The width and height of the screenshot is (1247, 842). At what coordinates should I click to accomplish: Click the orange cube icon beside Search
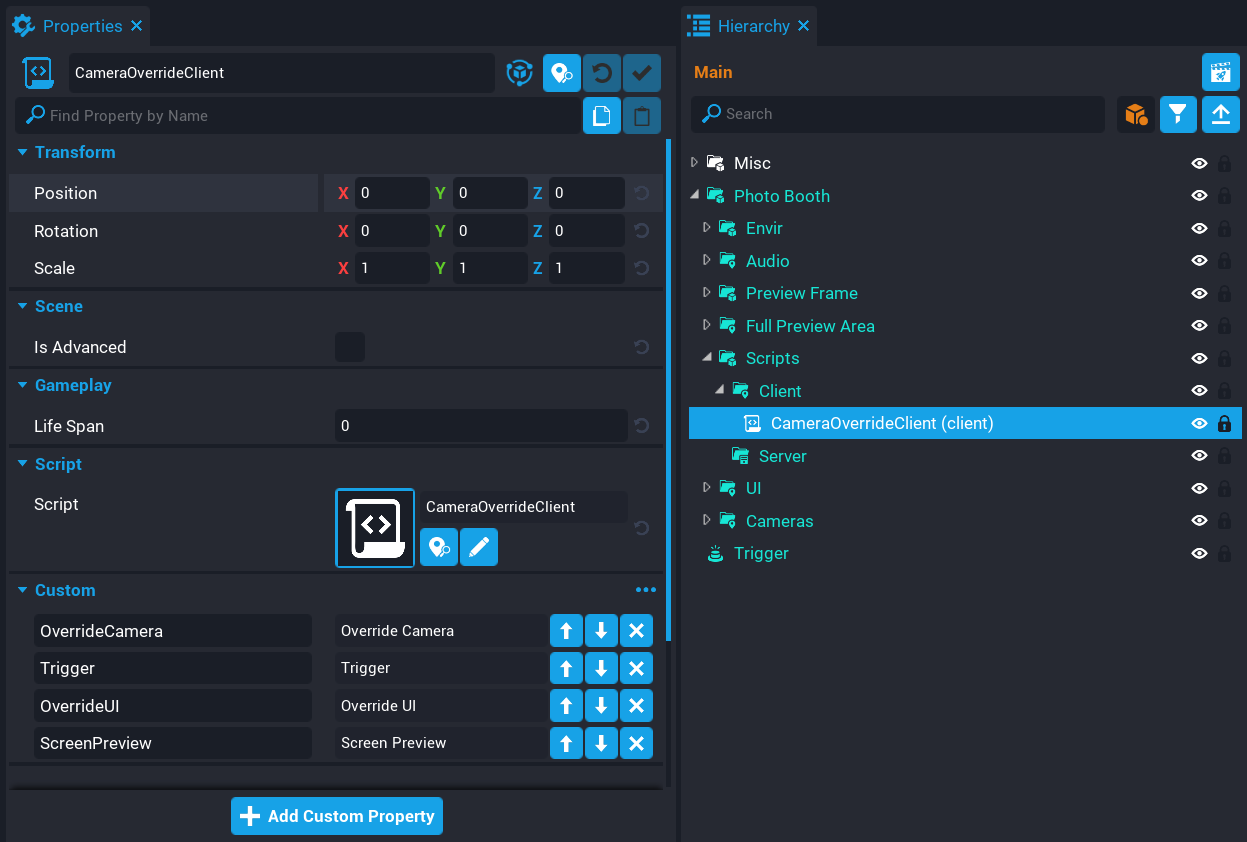1136,115
